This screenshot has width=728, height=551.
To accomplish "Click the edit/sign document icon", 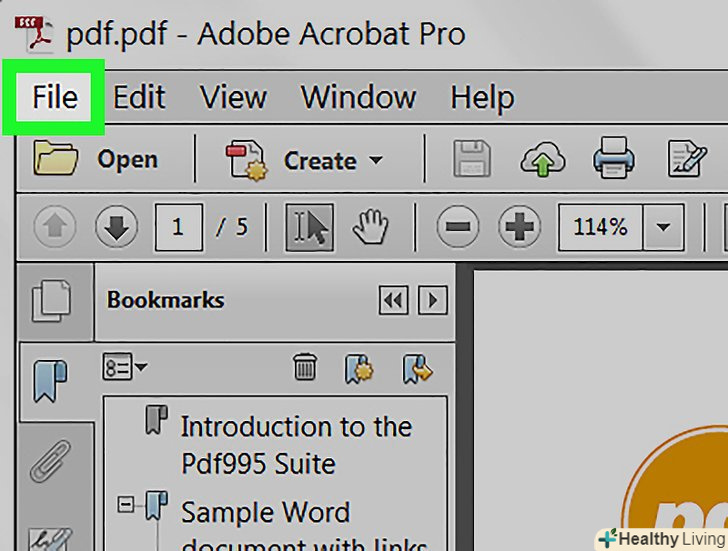I will pyautogui.click(x=687, y=159).
